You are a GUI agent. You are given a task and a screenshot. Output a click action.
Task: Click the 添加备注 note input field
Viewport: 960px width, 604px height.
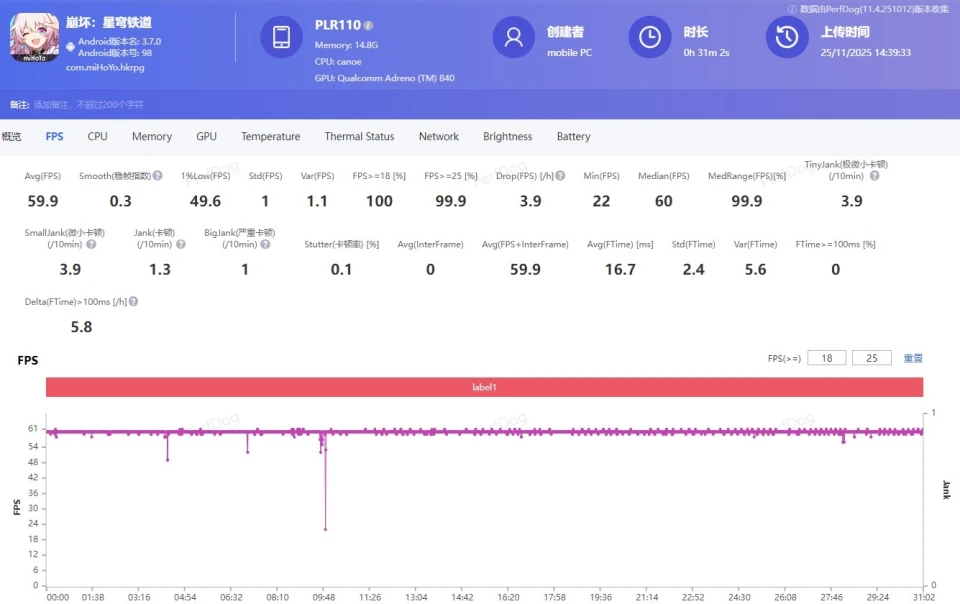[88, 104]
